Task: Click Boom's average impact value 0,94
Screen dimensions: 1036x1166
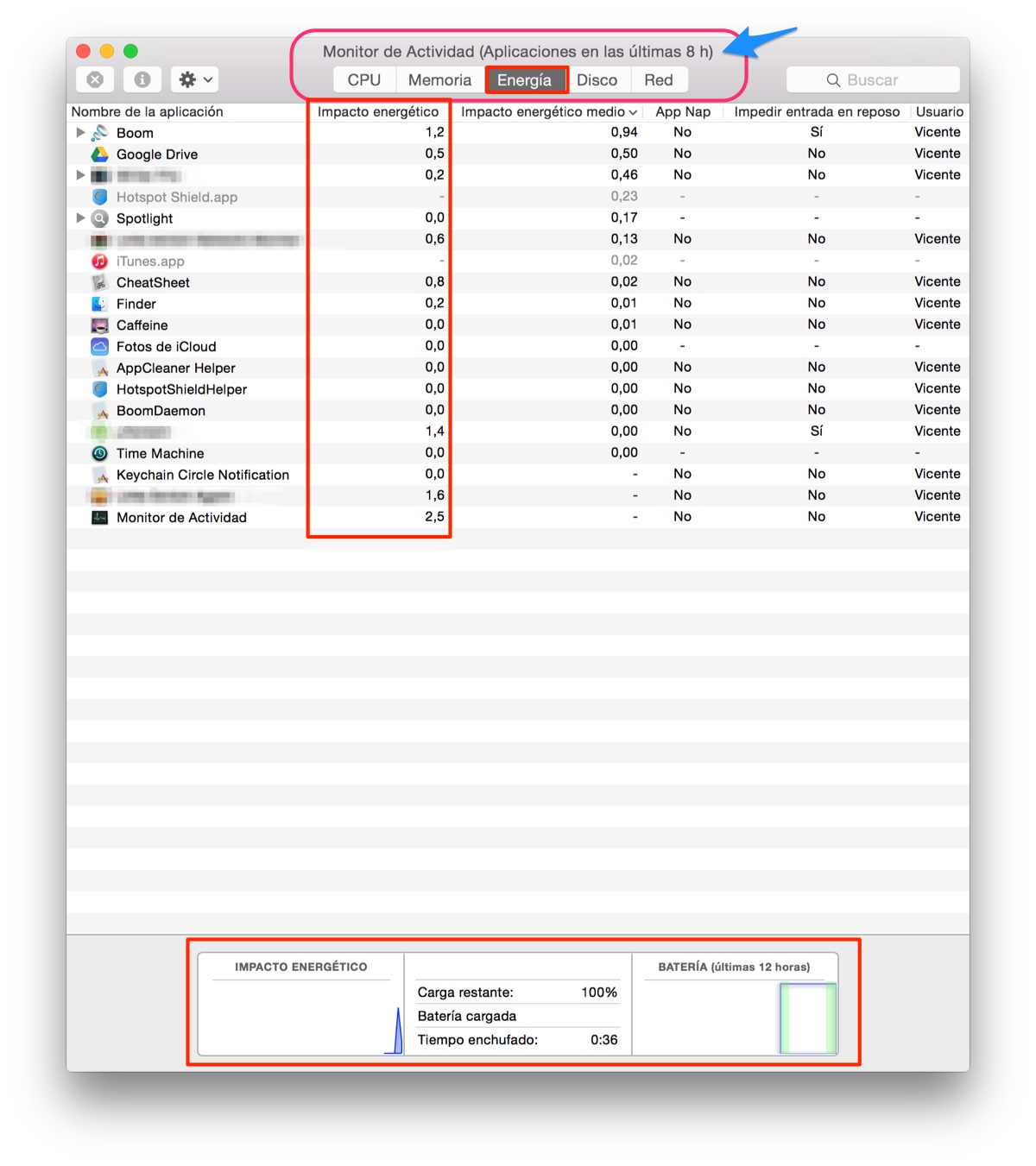Action: [x=624, y=132]
